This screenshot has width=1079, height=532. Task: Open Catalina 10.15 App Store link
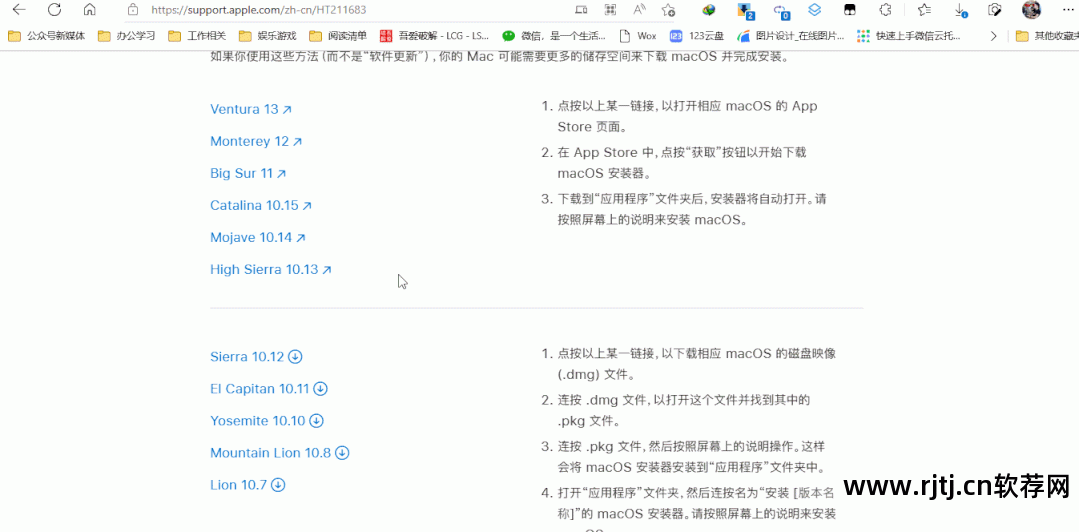(x=261, y=205)
